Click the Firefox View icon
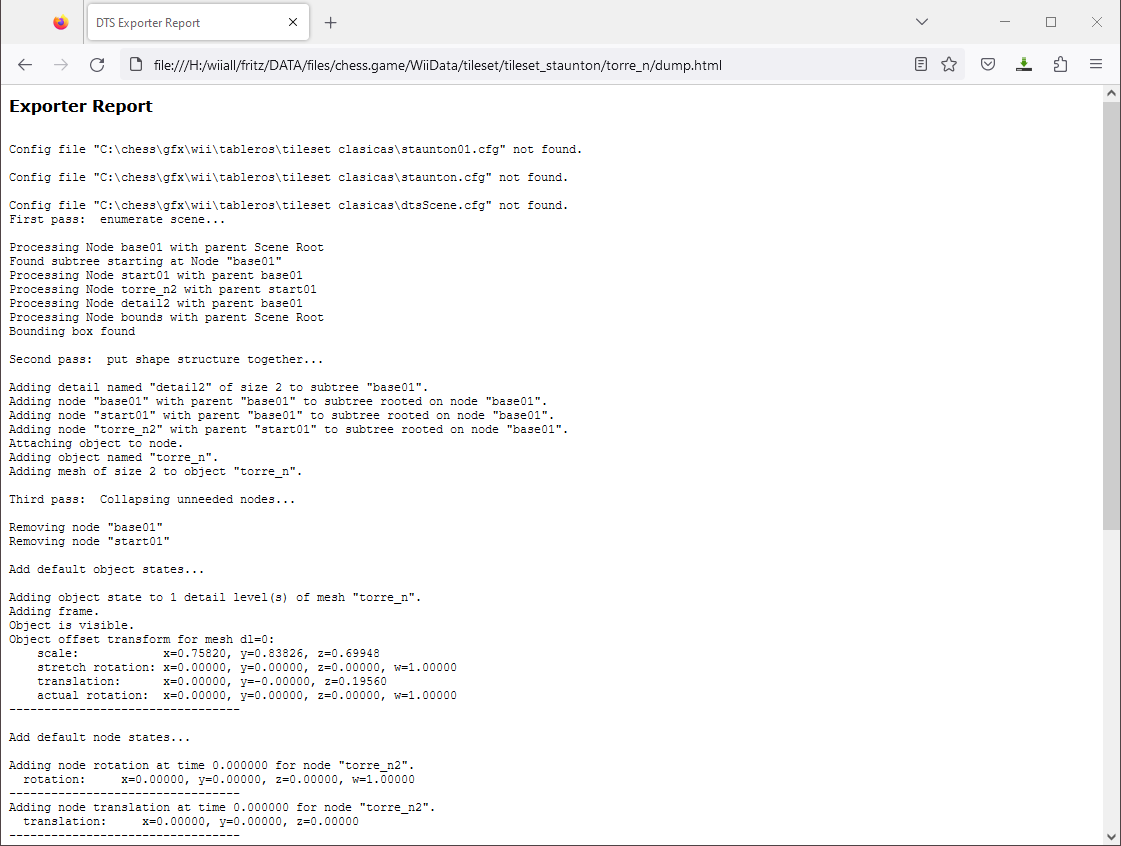 [61, 22]
